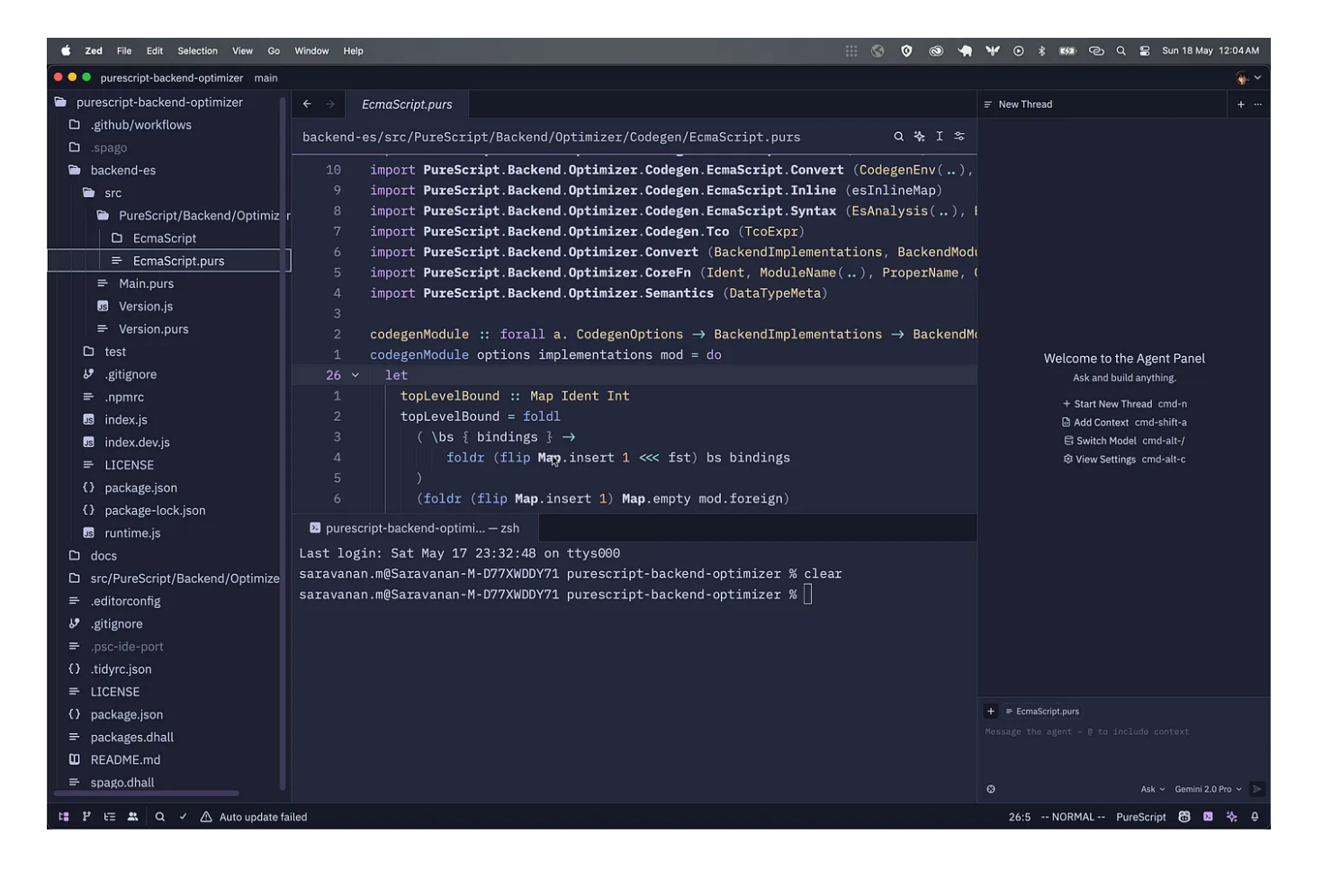Image resolution: width=1341 pixels, height=896 pixels.
Task: Click the Copilot icon in status bar
Action: (x=1184, y=817)
